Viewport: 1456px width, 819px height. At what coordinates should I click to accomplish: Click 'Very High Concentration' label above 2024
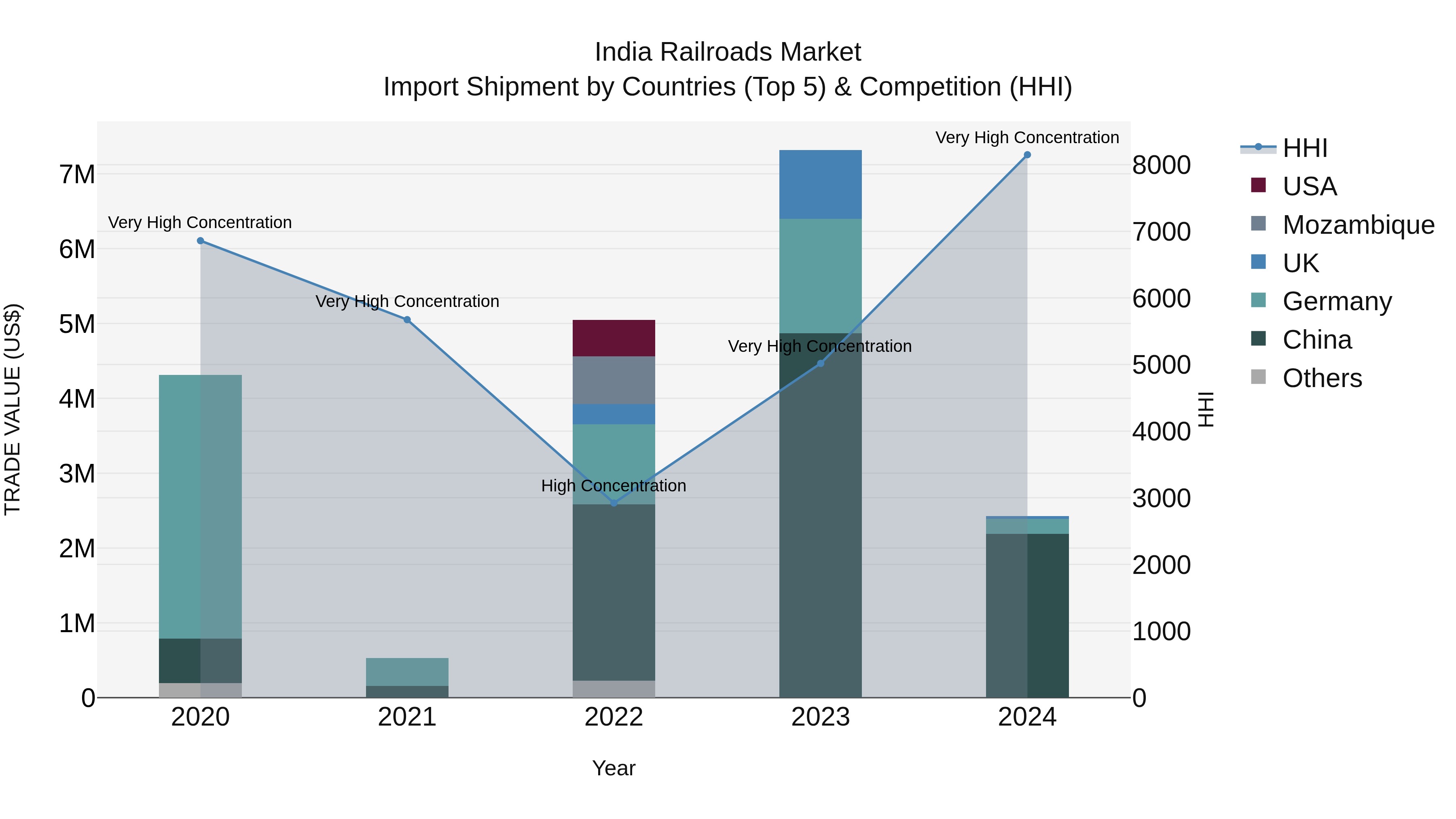[x=1027, y=138]
